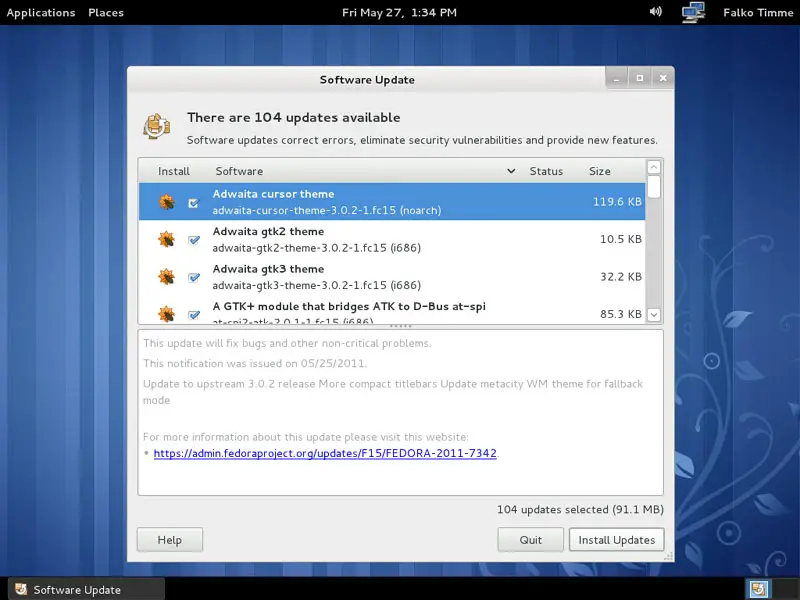Select Software Update in the bottom taskbar
This screenshot has width=800, height=600.
(87, 589)
